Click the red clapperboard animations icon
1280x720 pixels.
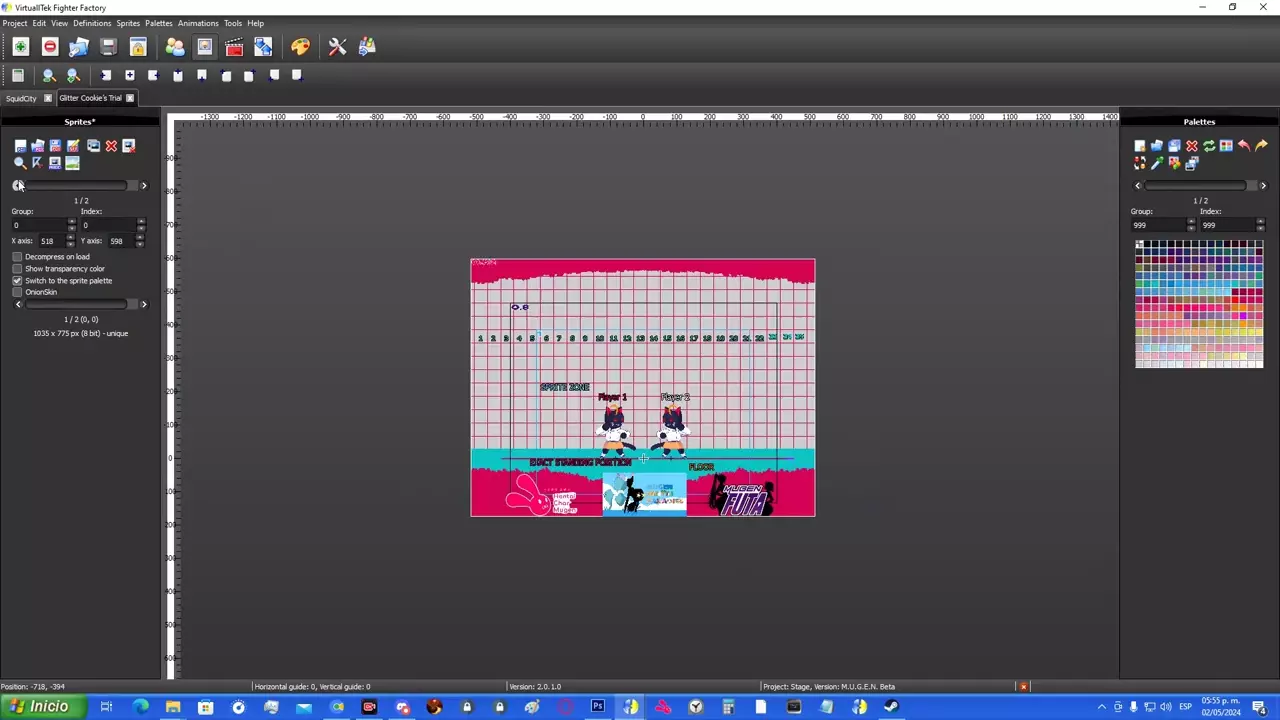tap(234, 47)
